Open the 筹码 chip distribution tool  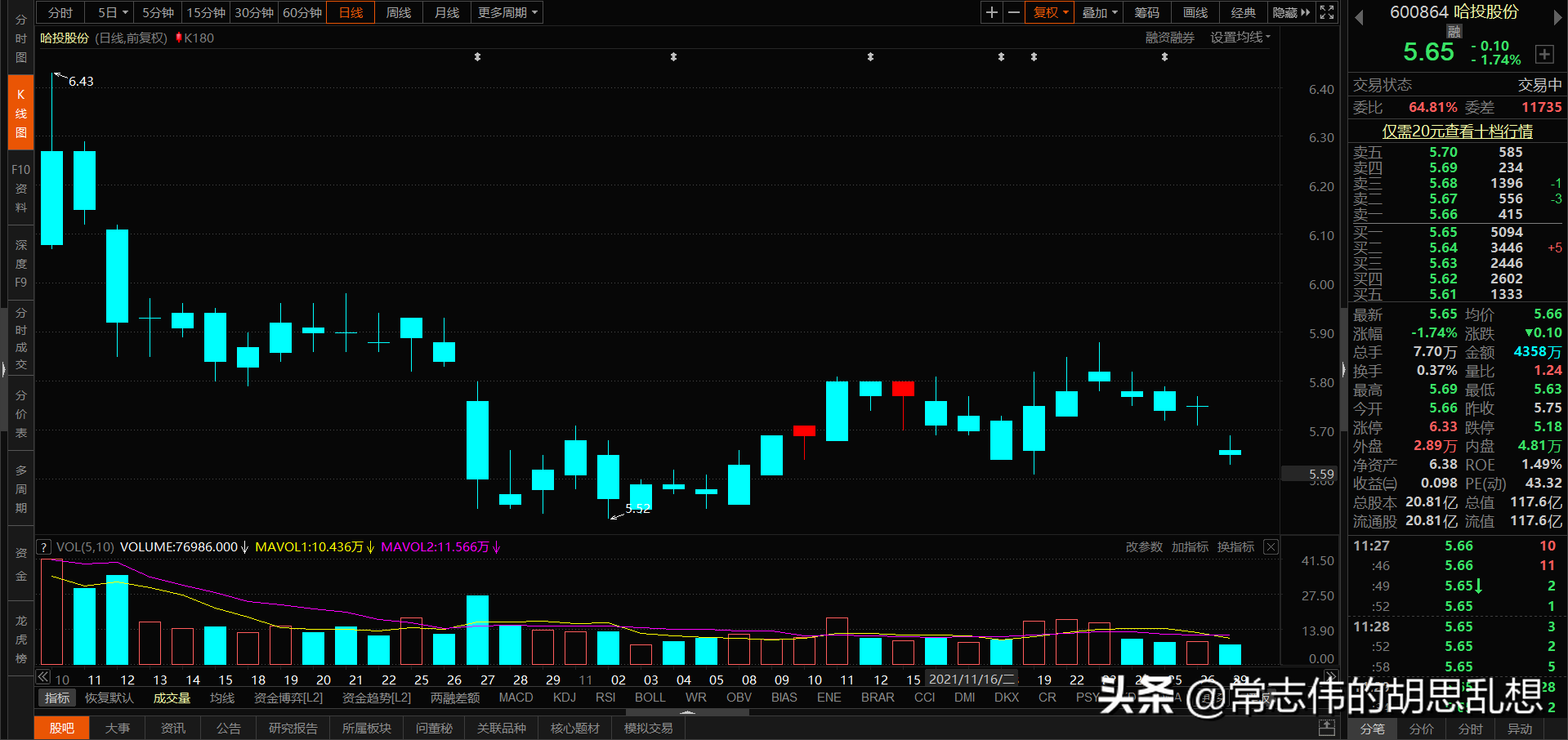point(1146,12)
